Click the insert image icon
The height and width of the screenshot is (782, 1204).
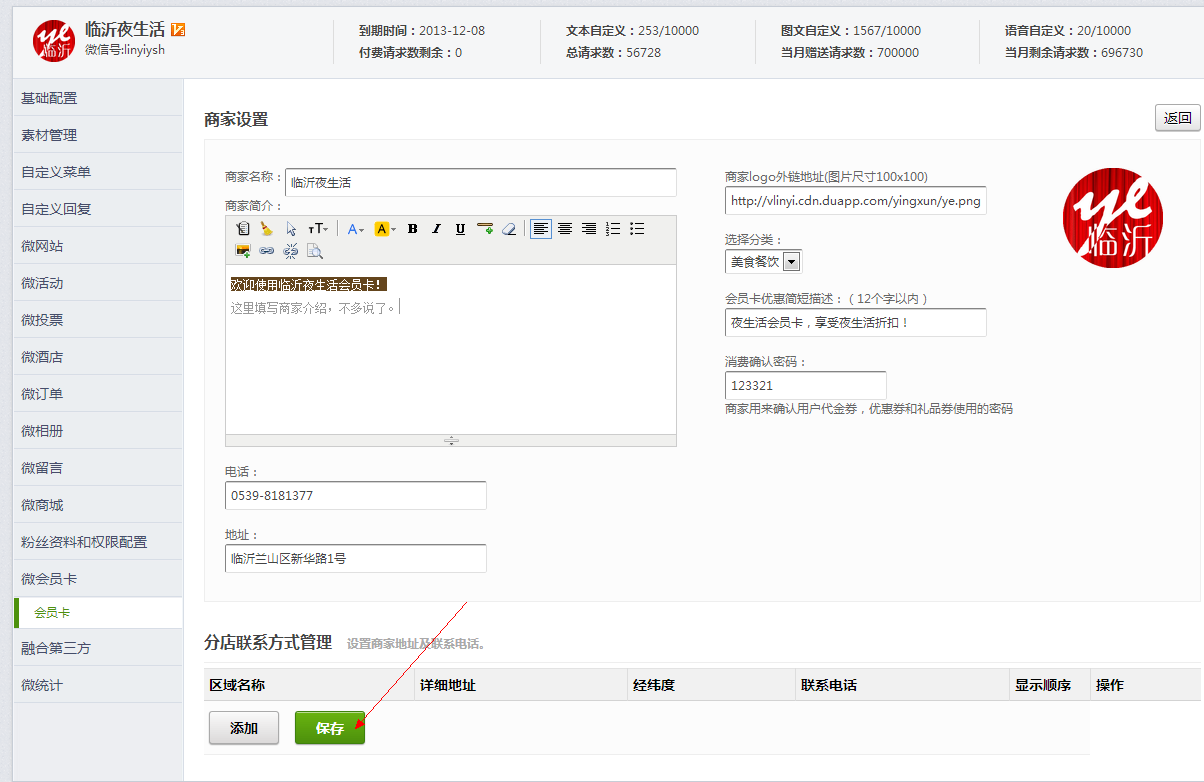coord(242,251)
